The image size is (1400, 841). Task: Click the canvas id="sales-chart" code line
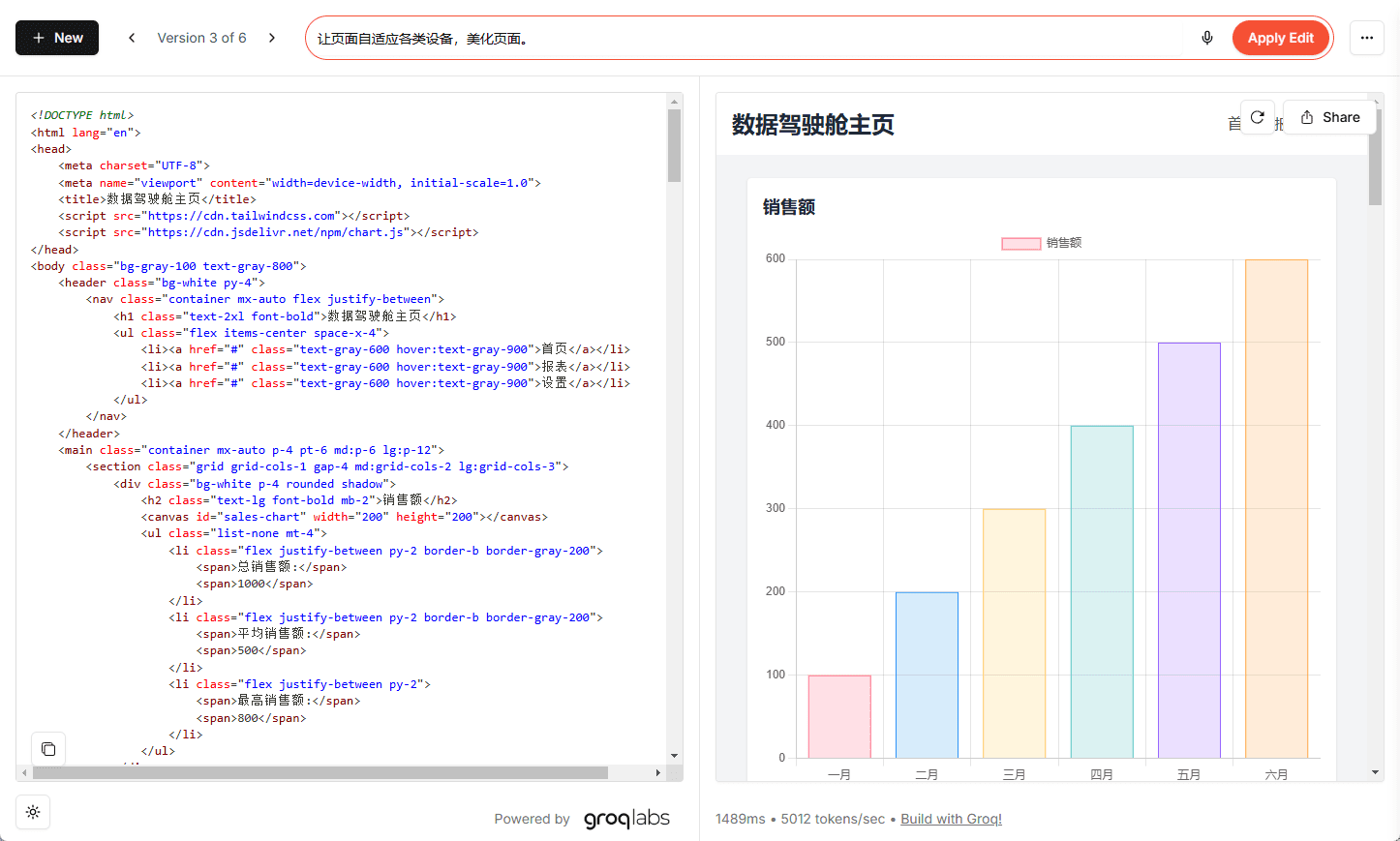[x=345, y=517]
